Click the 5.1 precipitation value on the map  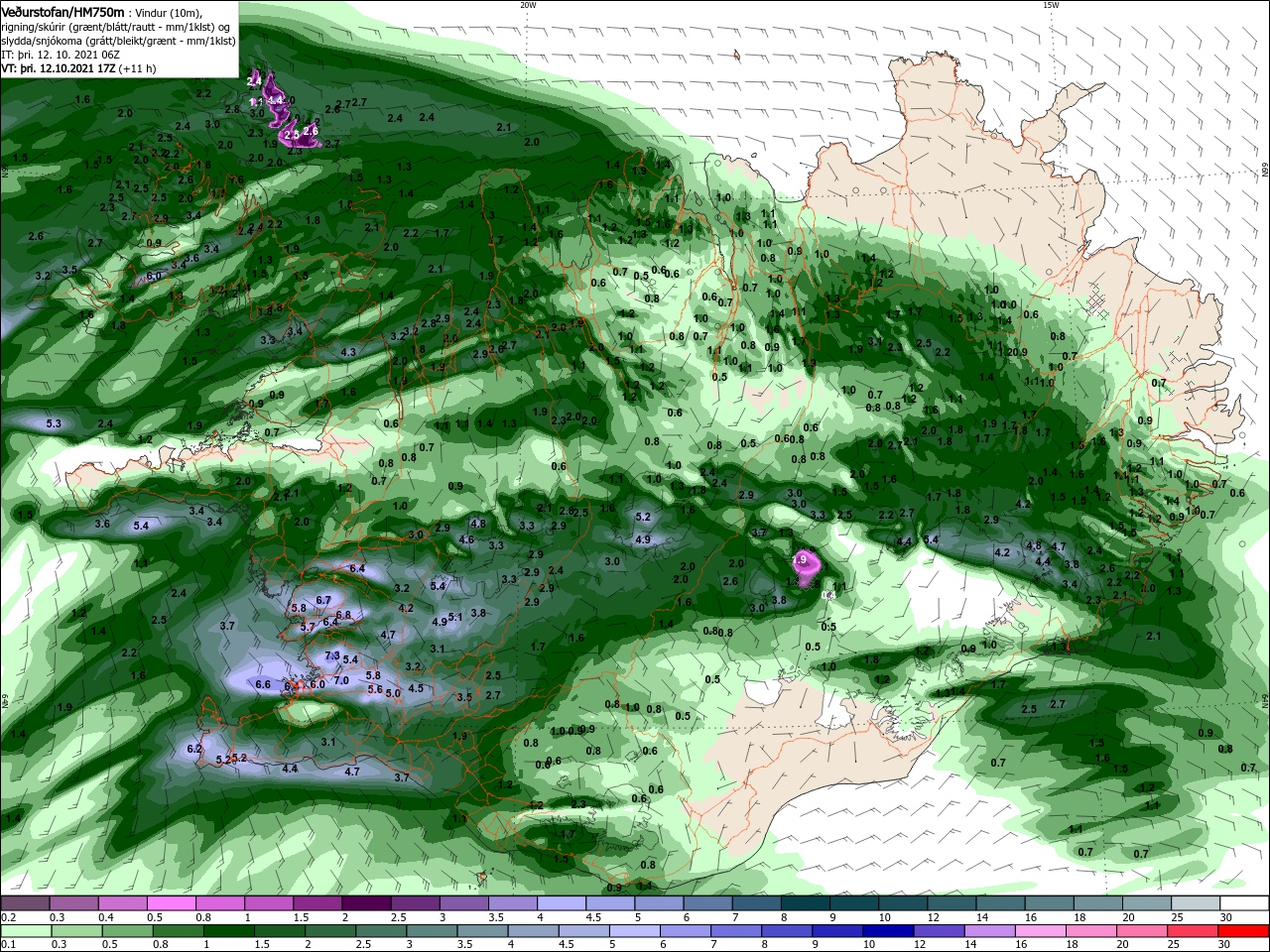[455, 617]
